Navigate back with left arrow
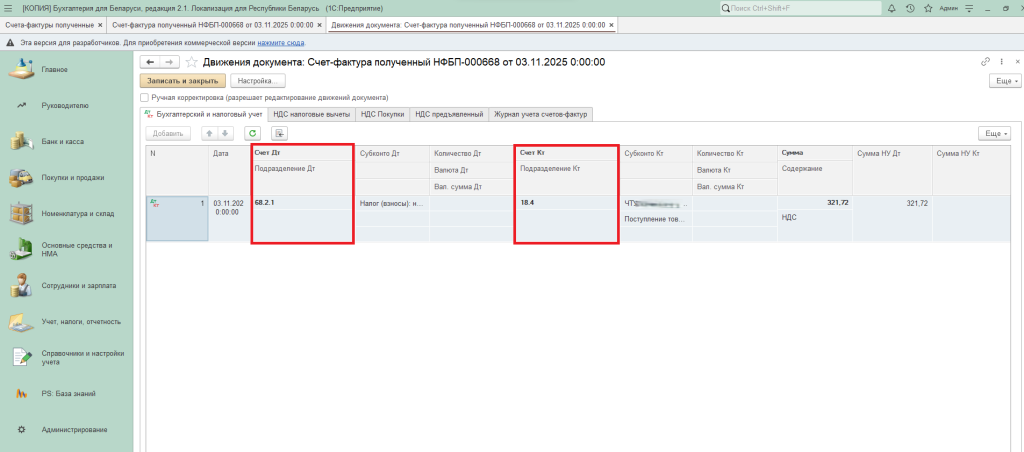 coord(151,62)
